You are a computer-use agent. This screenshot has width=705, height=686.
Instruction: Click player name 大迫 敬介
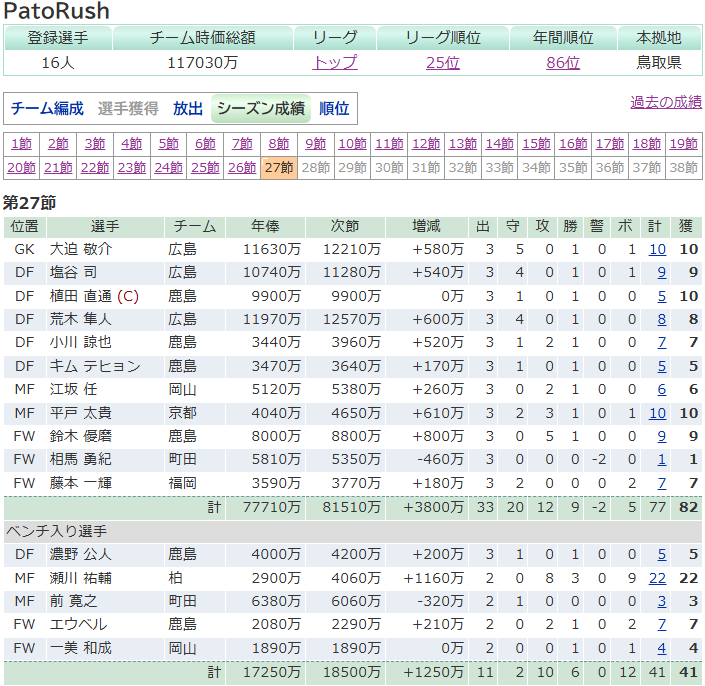pyautogui.click(x=80, y=249)
